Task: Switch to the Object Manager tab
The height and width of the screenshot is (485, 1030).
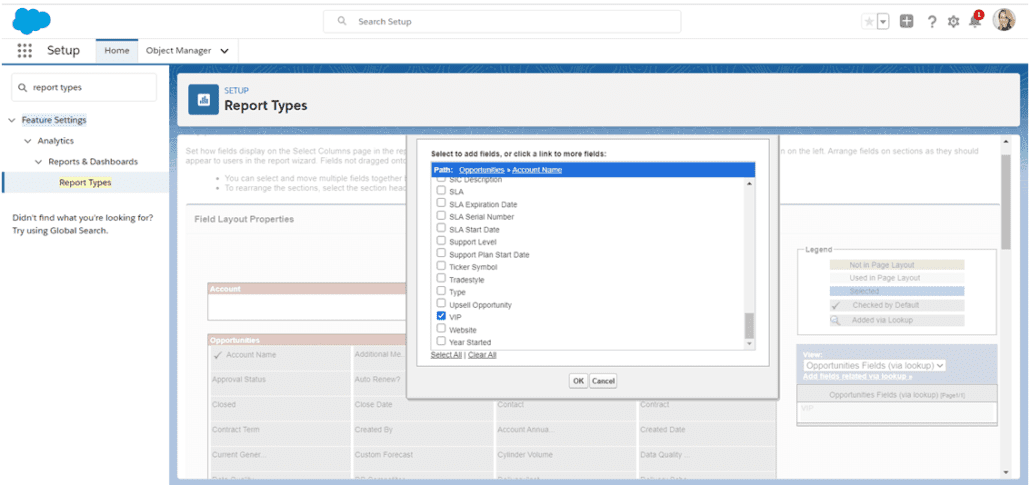Action: click(186, 50)
